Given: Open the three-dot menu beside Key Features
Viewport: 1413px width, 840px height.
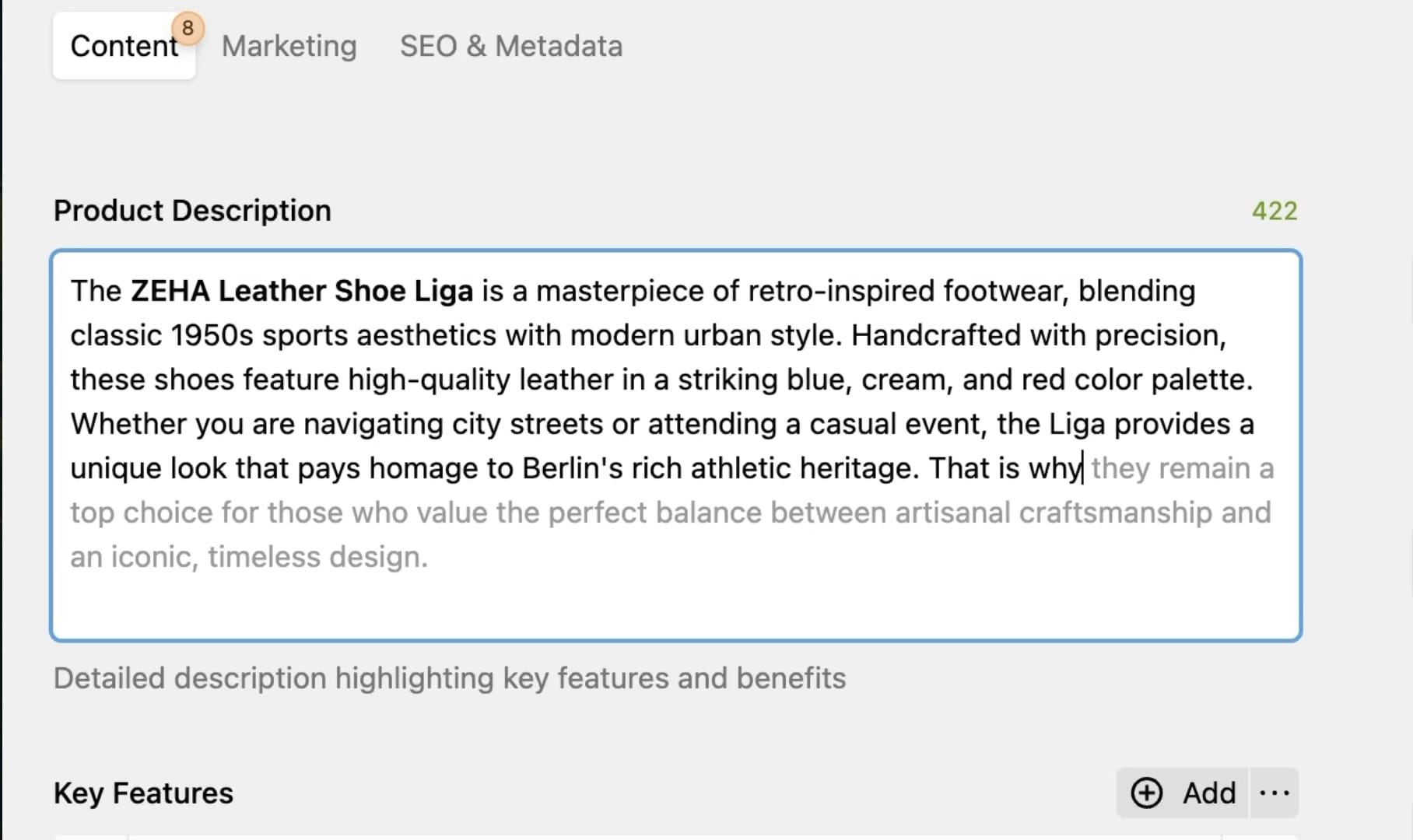Looking at the screenshot, I should pos(1274,793).
